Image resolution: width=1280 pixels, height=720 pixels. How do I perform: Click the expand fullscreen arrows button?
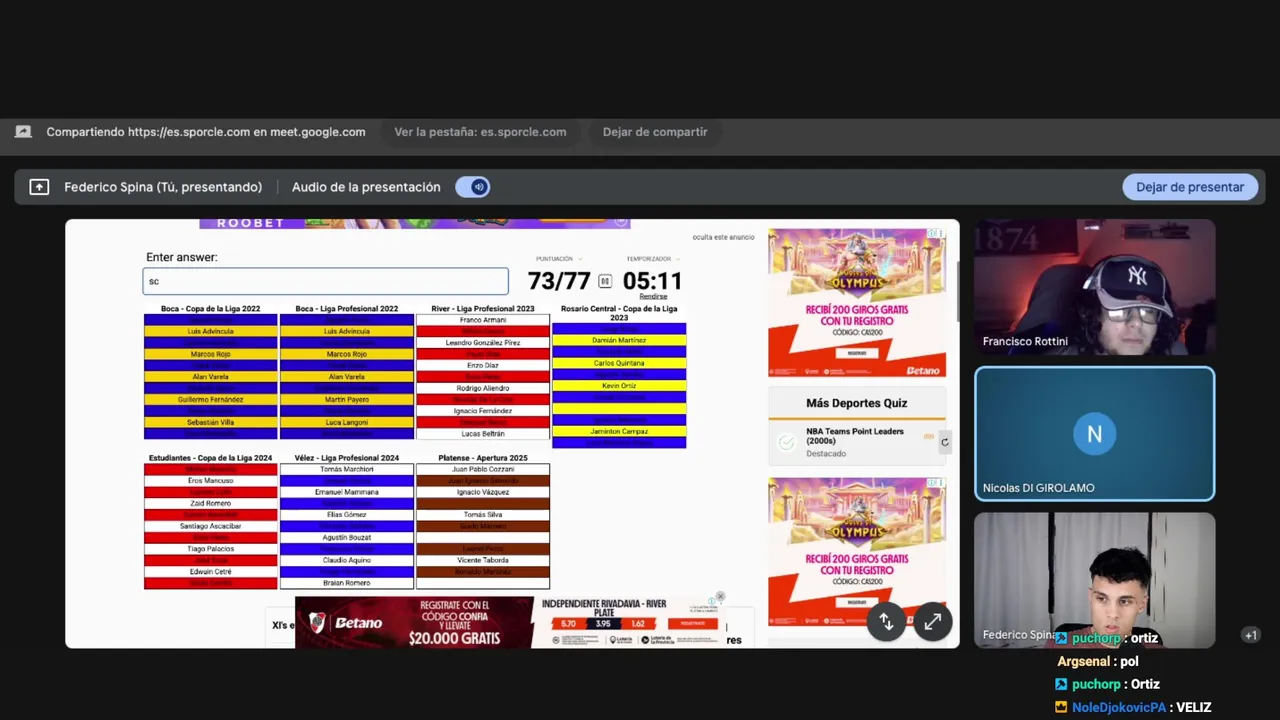(932, 622)
